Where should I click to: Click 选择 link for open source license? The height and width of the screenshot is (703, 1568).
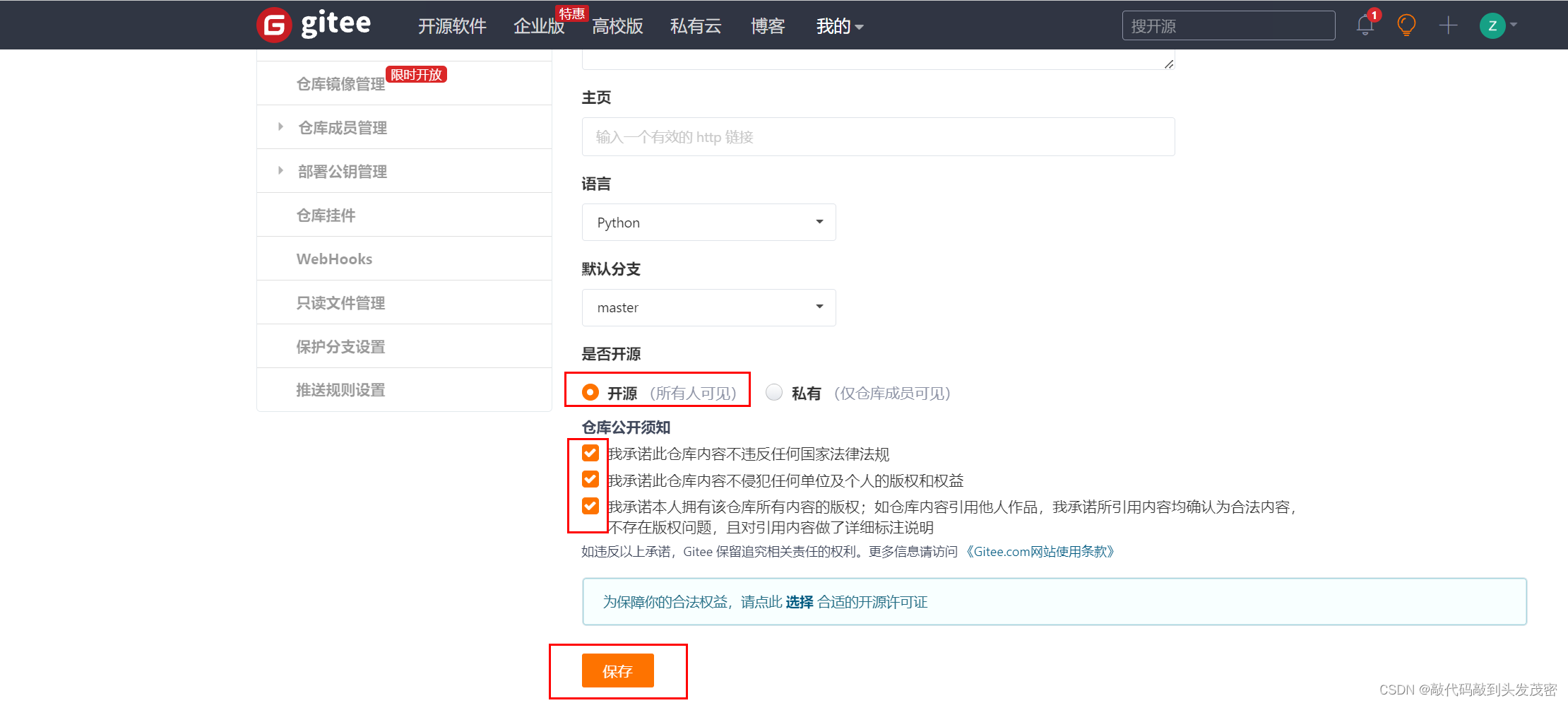[x=800, y=602]
